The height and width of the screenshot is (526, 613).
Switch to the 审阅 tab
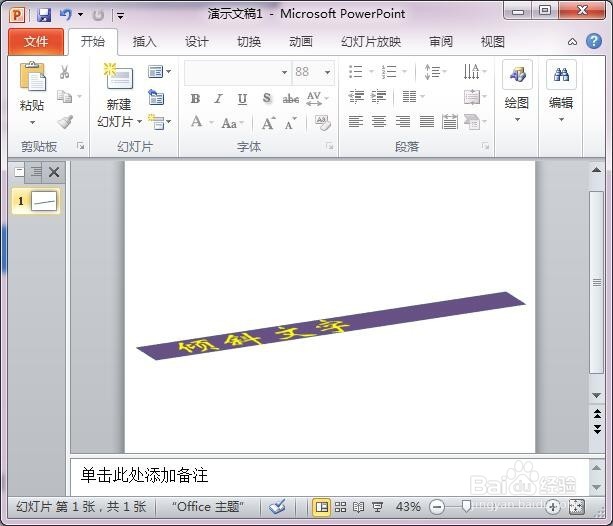coord(441,41)
